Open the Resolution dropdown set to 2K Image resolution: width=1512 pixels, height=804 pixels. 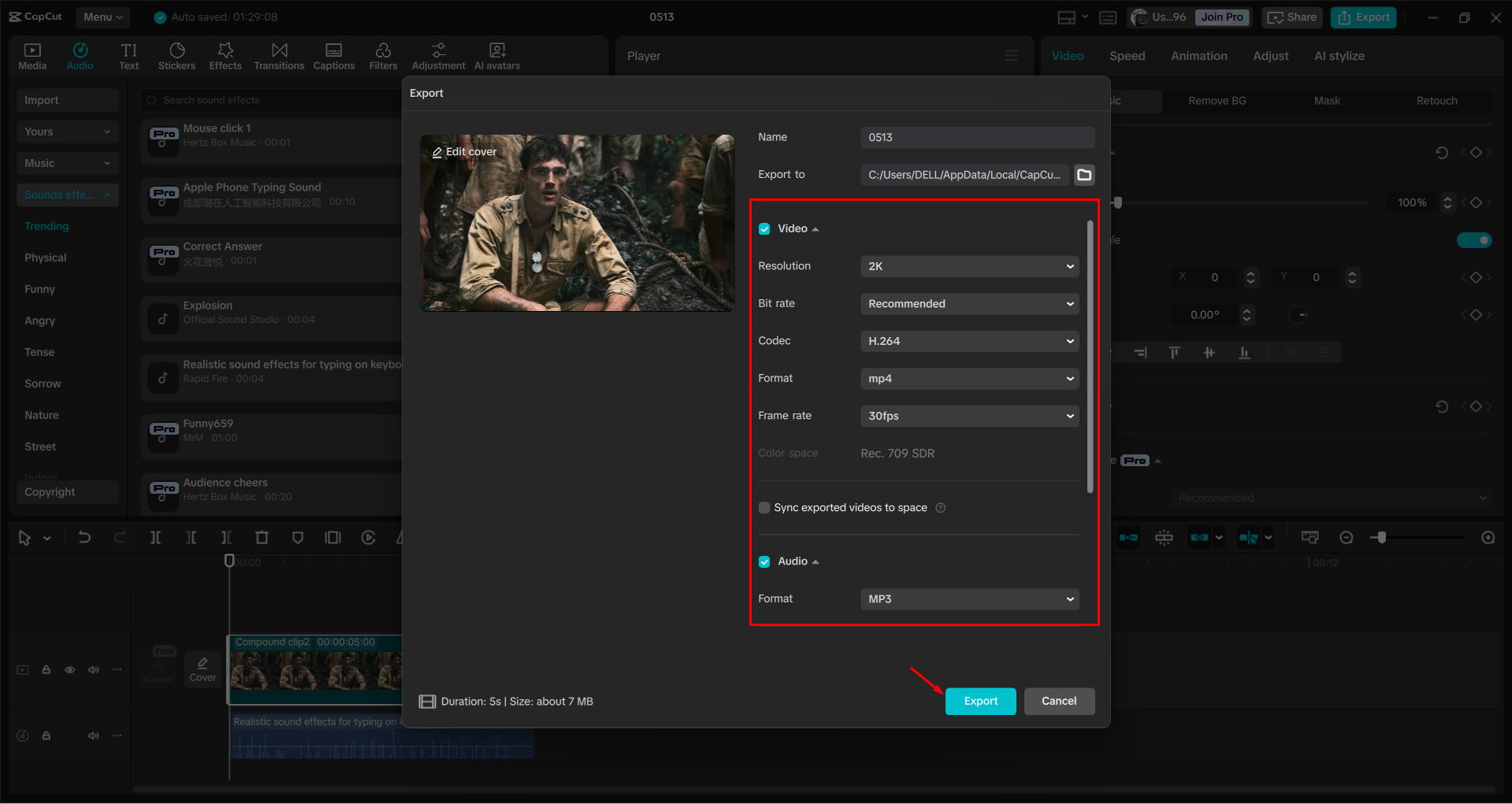point(969,266)
